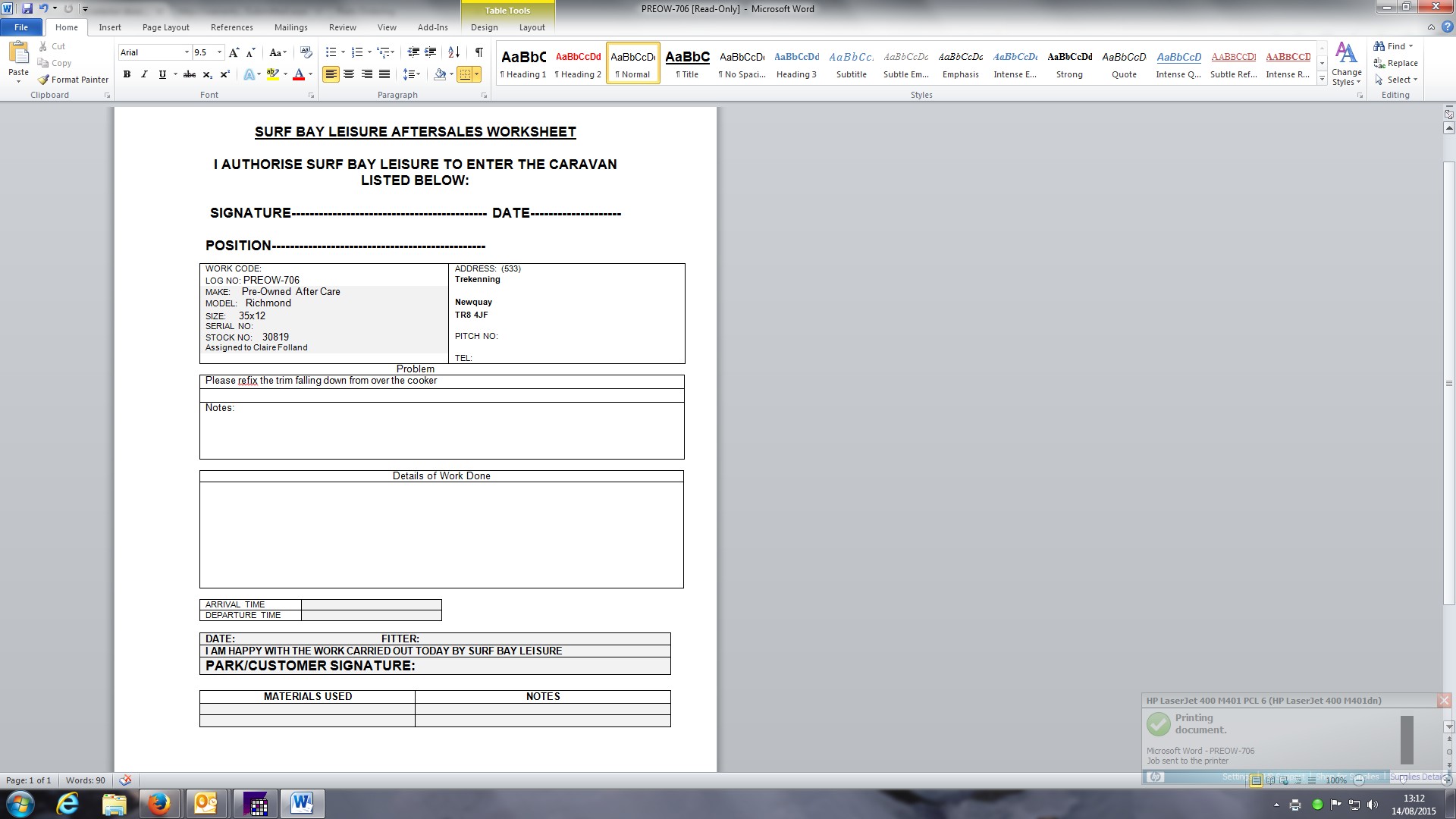Switch to the Page Layout tab
This screenshot has height=819, width=1456.
tap(165, 27)
